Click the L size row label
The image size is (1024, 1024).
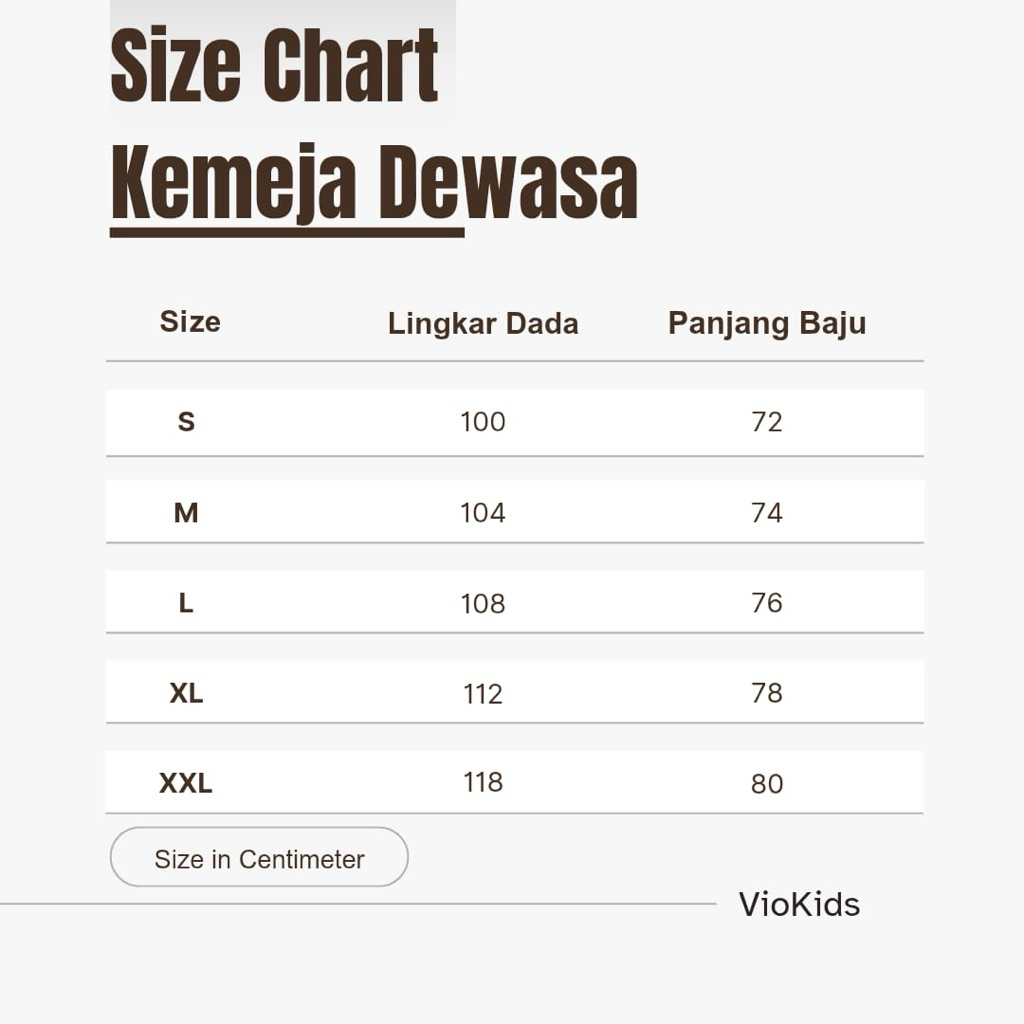(x=186, y=603)
